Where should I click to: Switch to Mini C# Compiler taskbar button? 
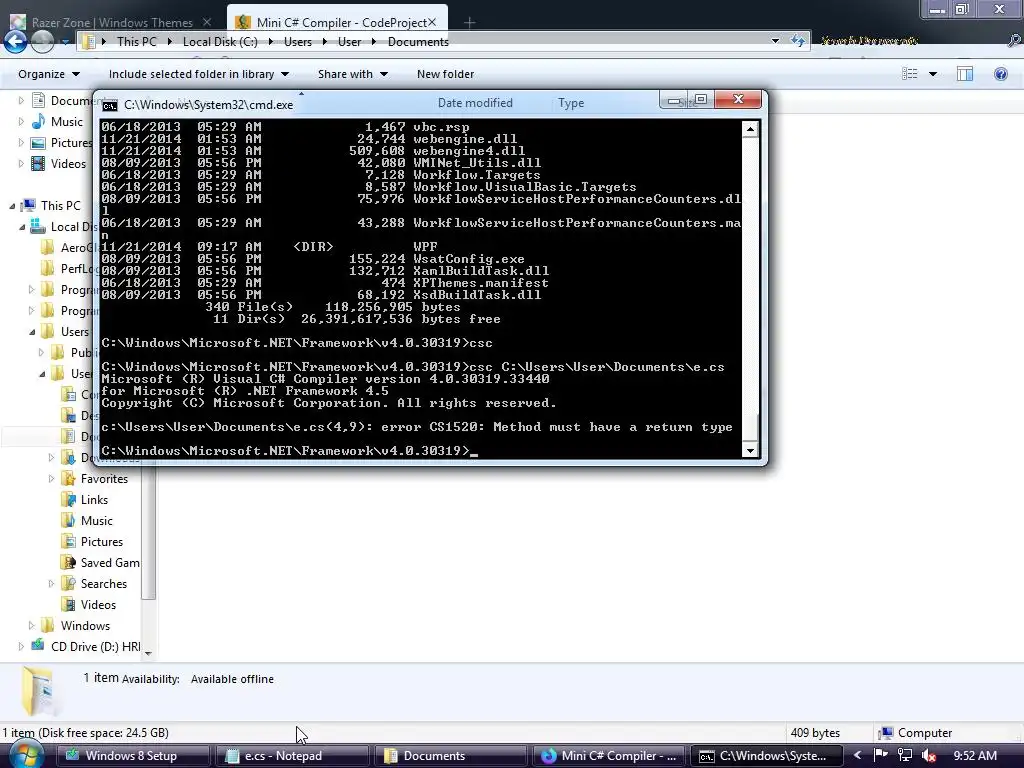coord(609,756)
